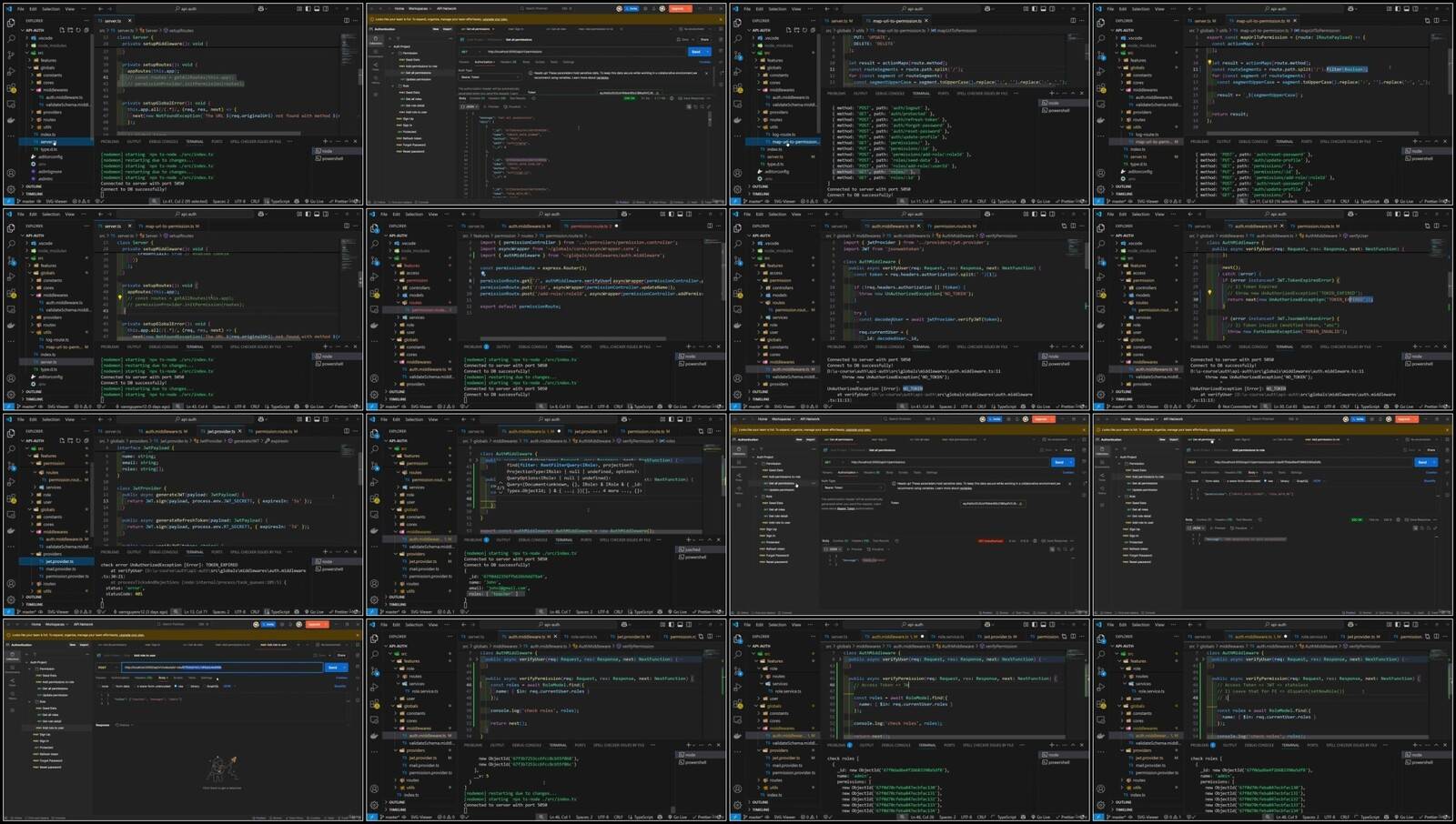Expand OUTLINE section in server.ts-only VS Code window
1456x824 pixels.
[32, 186]
